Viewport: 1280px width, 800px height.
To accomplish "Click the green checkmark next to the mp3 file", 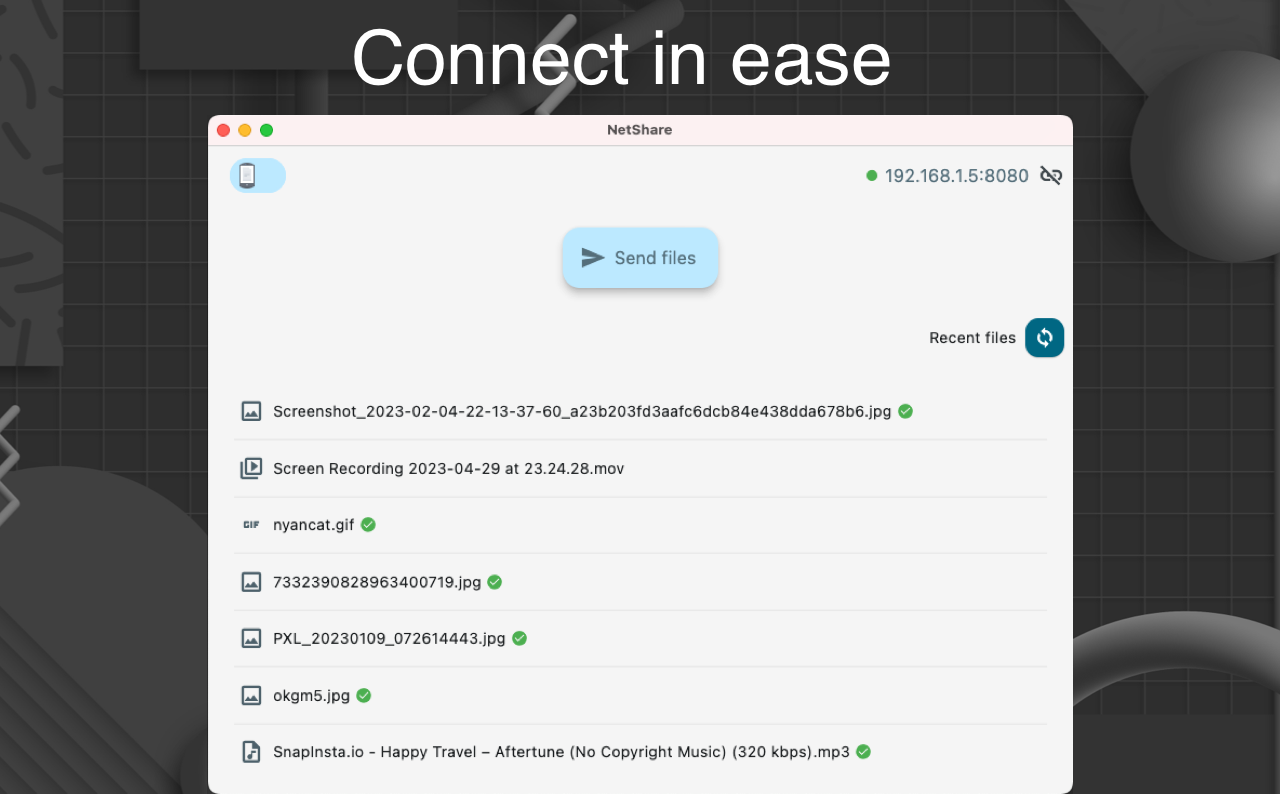I will click(x=864, y=751).
